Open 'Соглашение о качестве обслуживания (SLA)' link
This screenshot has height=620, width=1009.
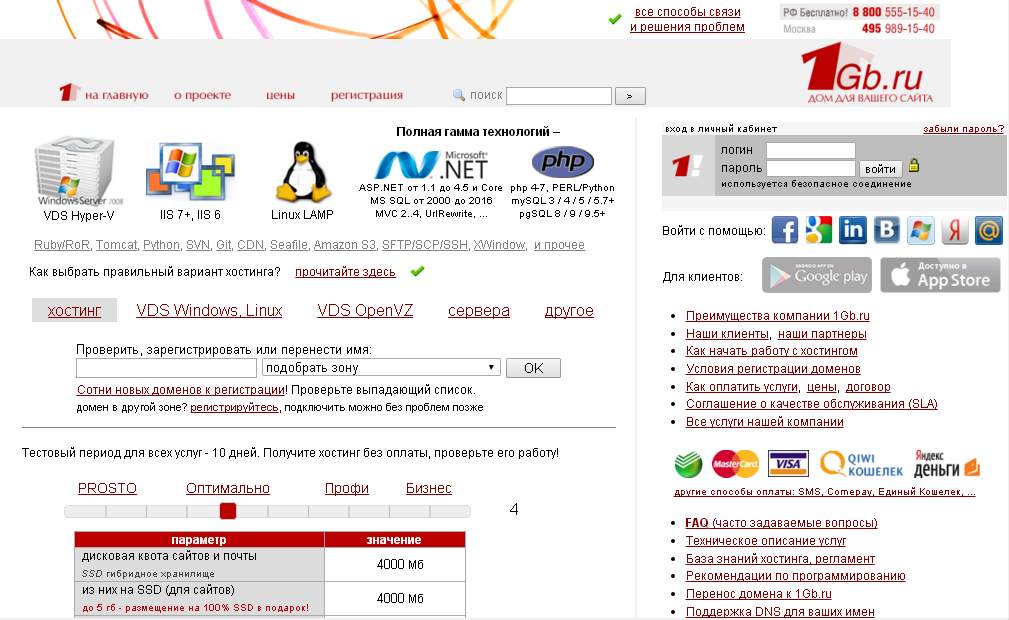(x=811, y=404)
